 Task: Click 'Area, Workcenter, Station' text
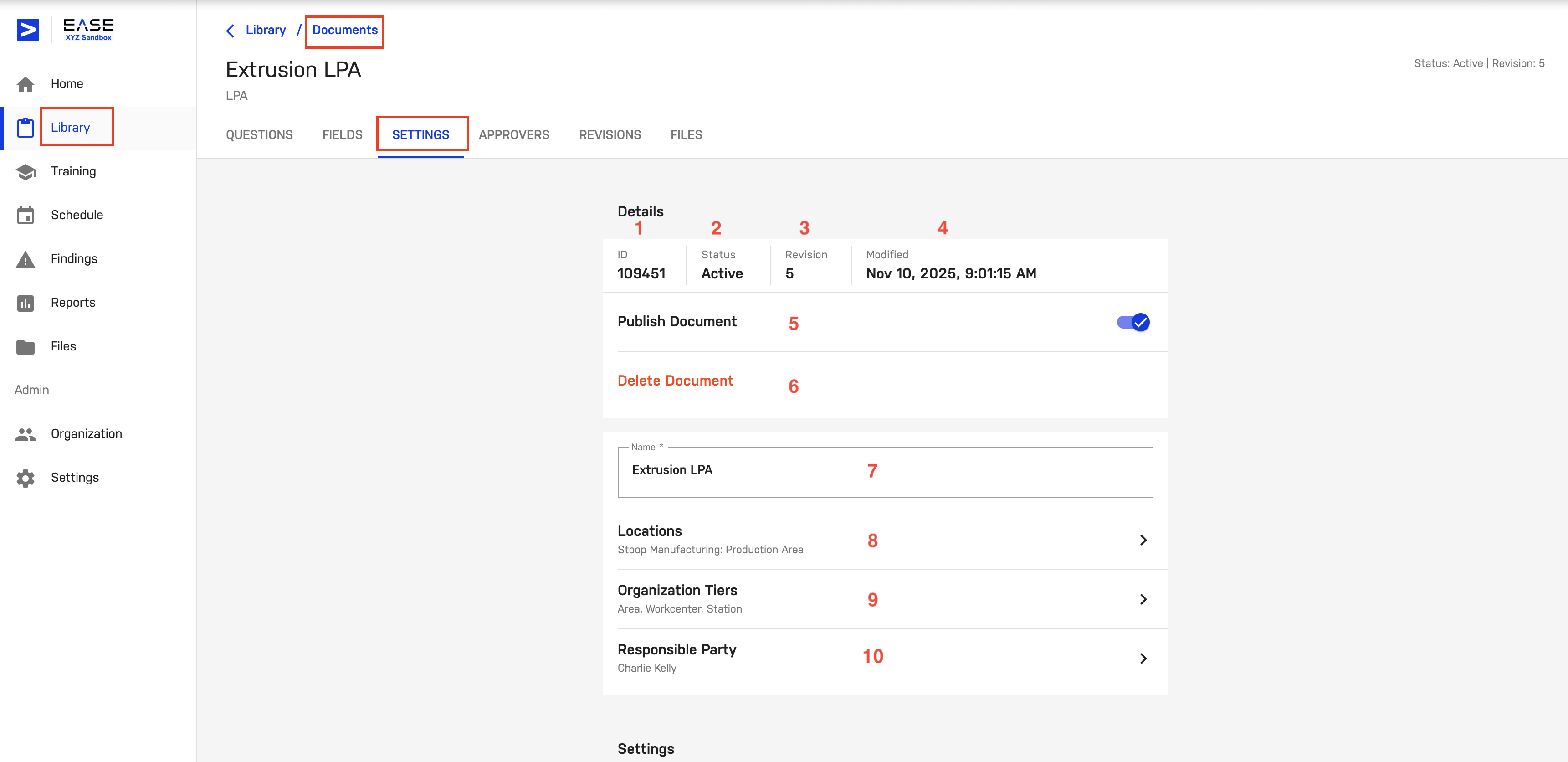click(680, 609)
